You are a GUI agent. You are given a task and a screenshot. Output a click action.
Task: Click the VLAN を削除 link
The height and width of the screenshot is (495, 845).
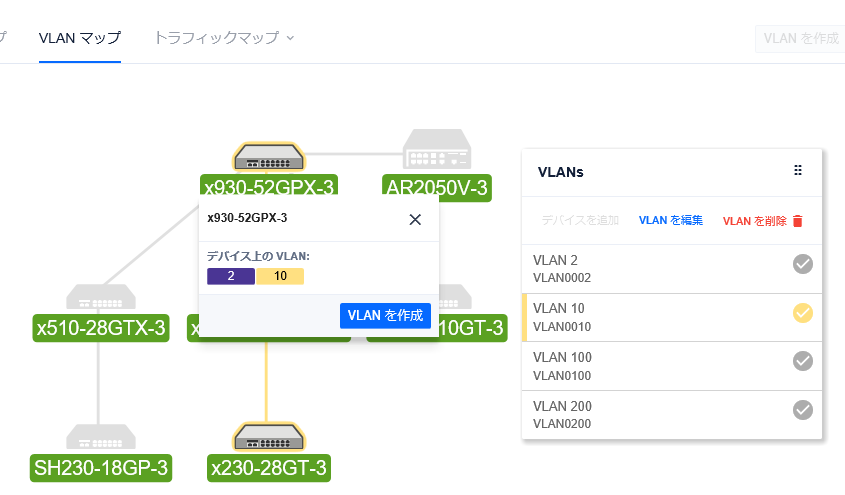(x=754, y=221)
